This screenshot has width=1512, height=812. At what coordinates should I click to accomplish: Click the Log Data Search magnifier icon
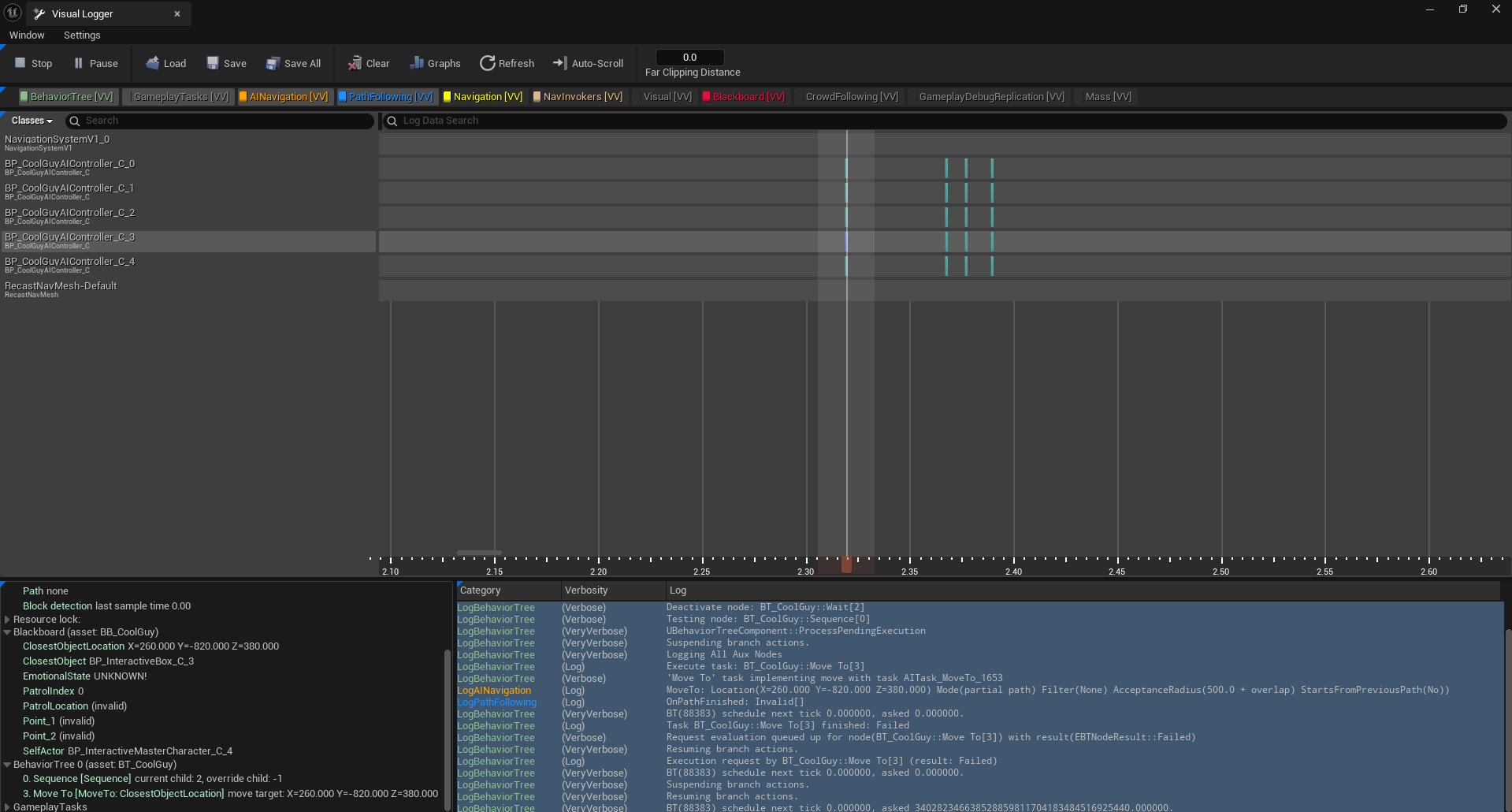point(392,121)
